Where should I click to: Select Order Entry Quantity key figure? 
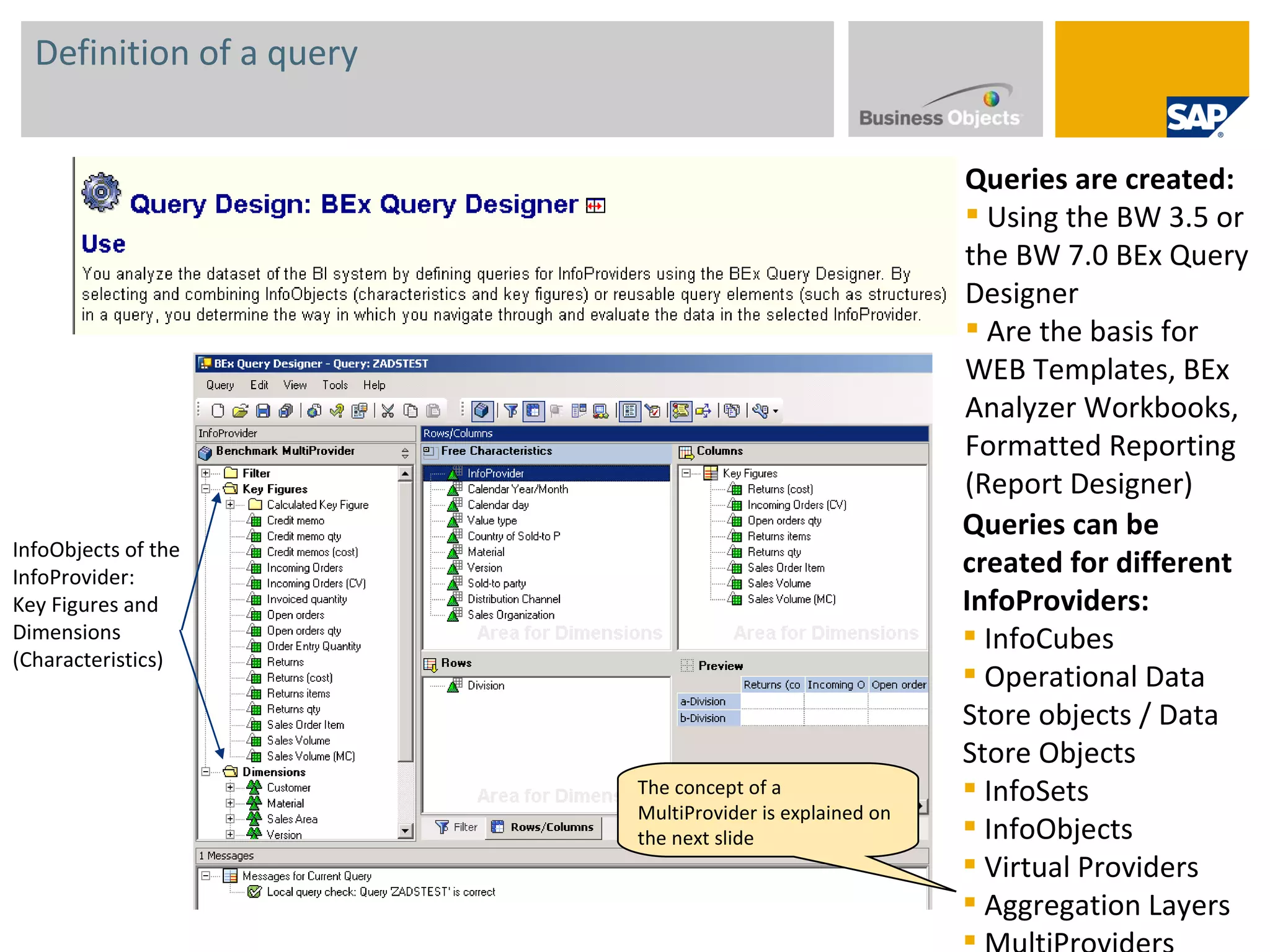[x=313, y=646]
